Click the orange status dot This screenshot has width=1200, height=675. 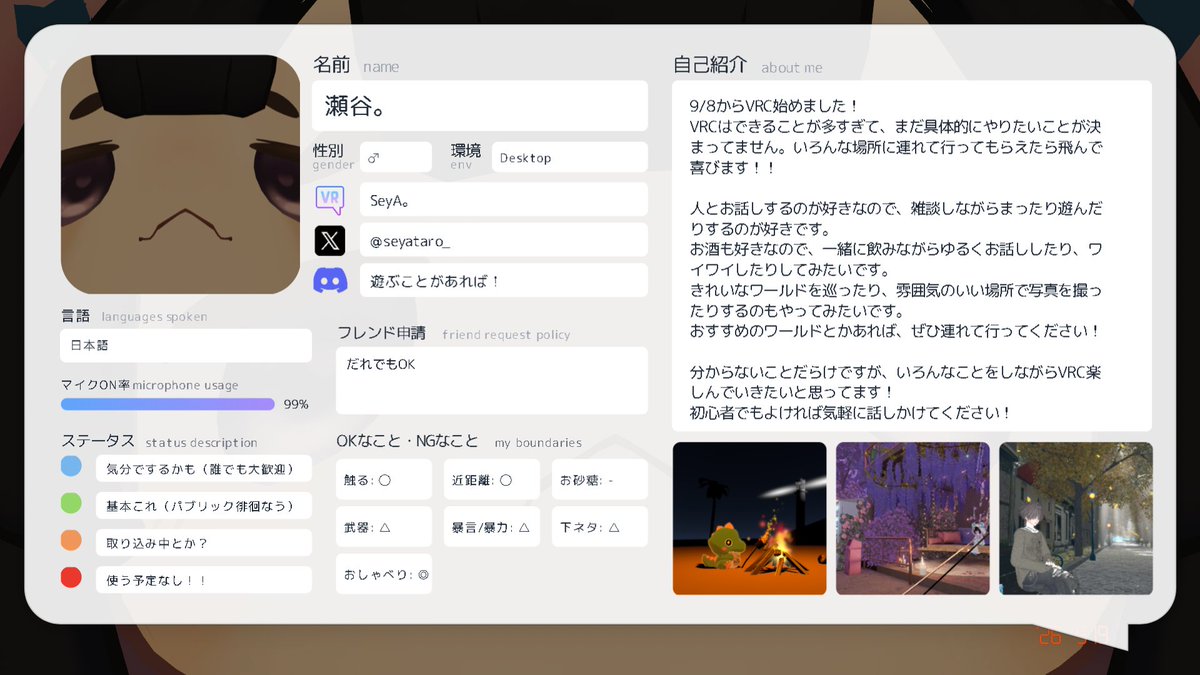point(71,540)
